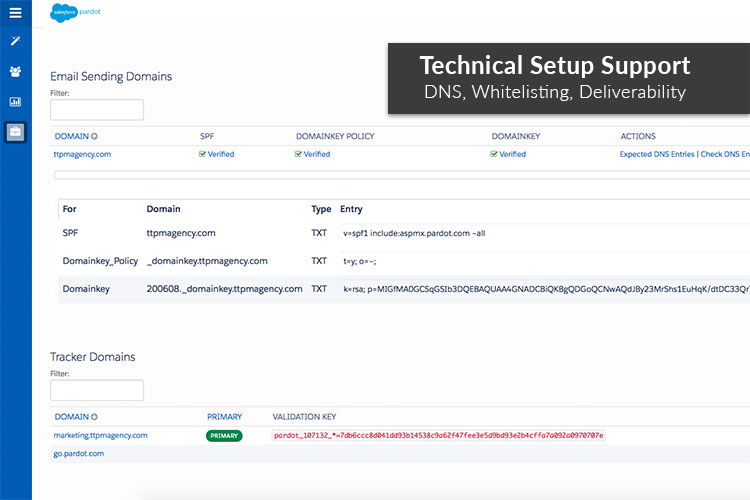Click the DOMAINKEY POLICY column header
The image size is (750, 500).
(x=335, y=136)
